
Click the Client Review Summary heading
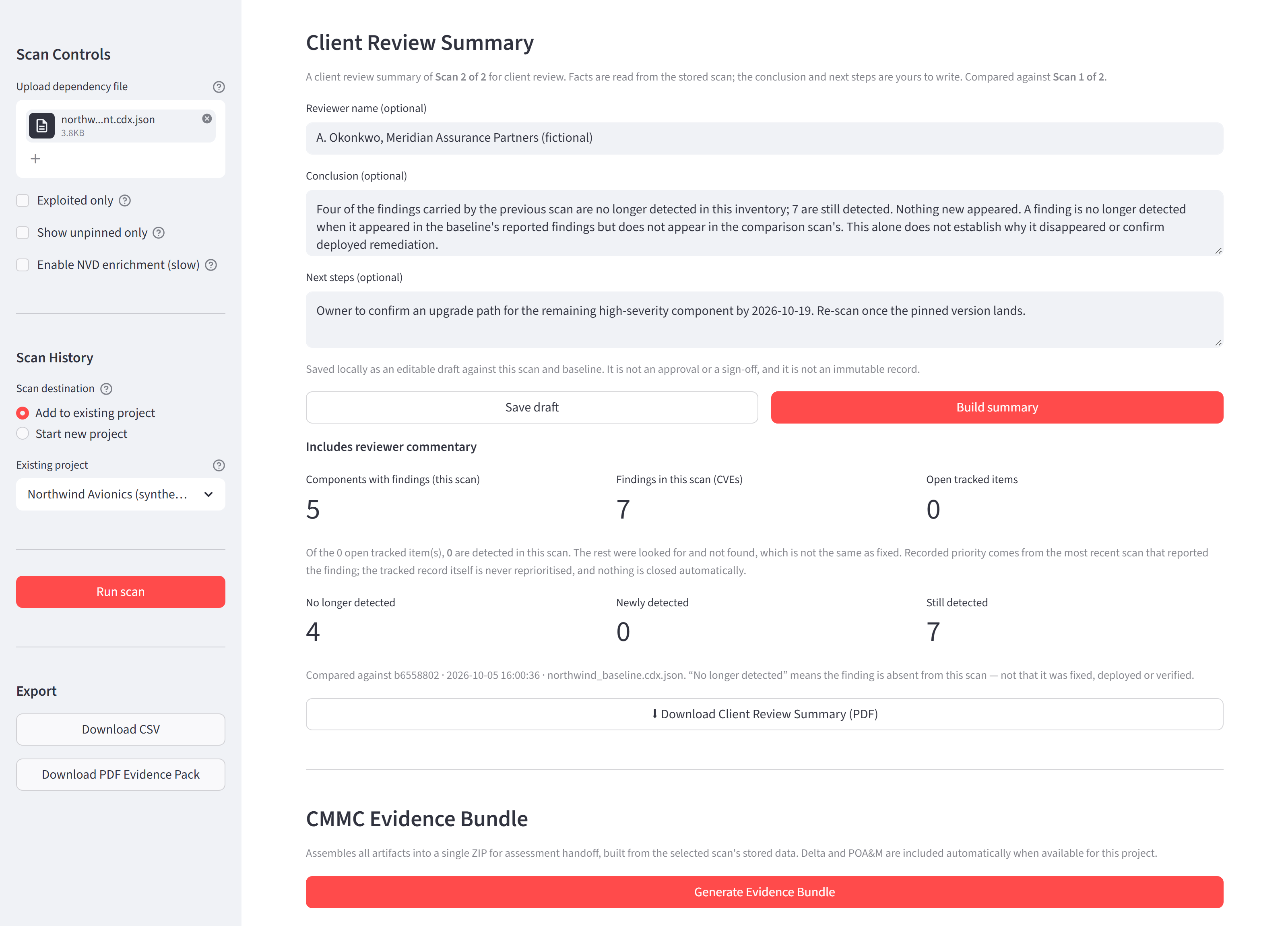pos(420,43)
